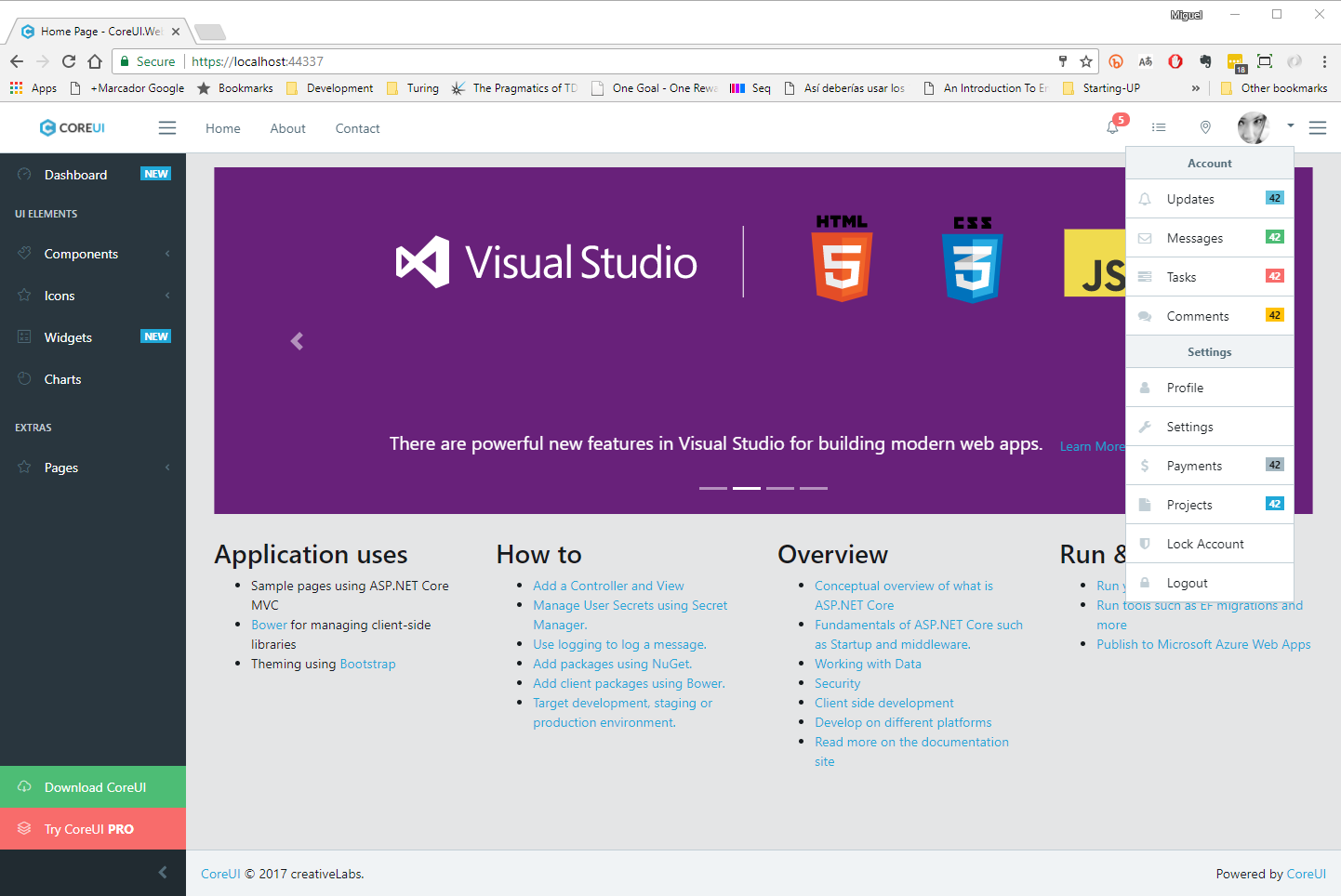Click the CoreUI logo
Image resolution: width=1341 pixels, height=896 pixels.
click(73, 127)
